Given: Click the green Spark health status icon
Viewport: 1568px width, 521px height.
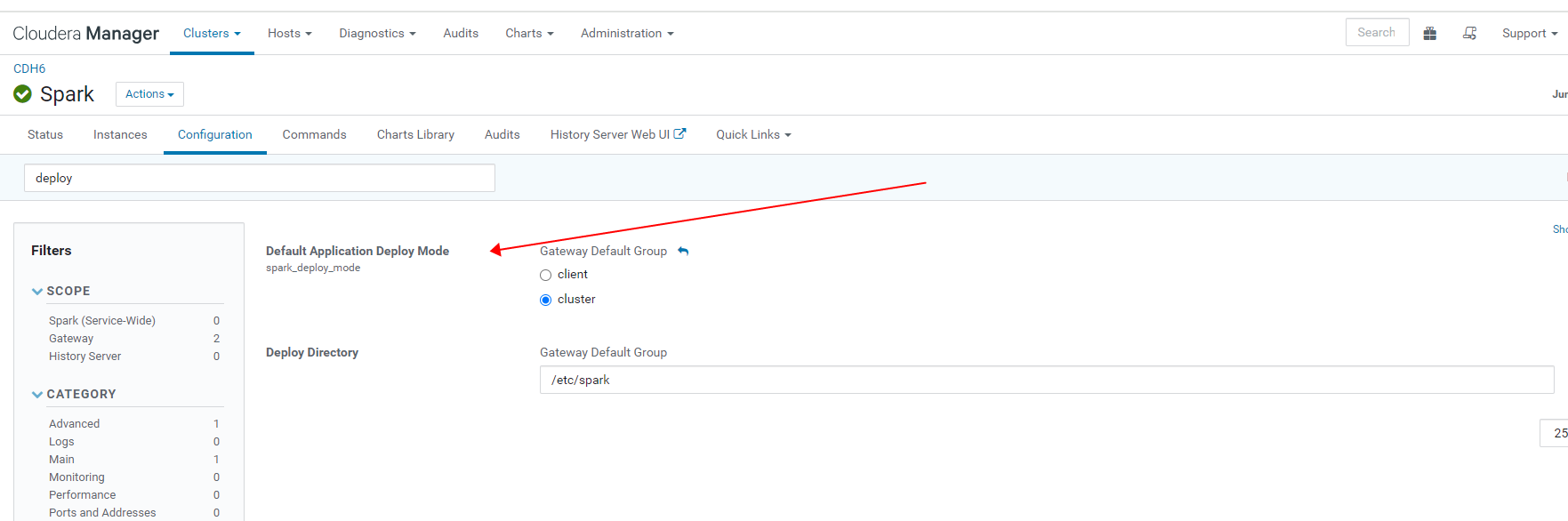Looking at the screenshot, I should point(23,94).
